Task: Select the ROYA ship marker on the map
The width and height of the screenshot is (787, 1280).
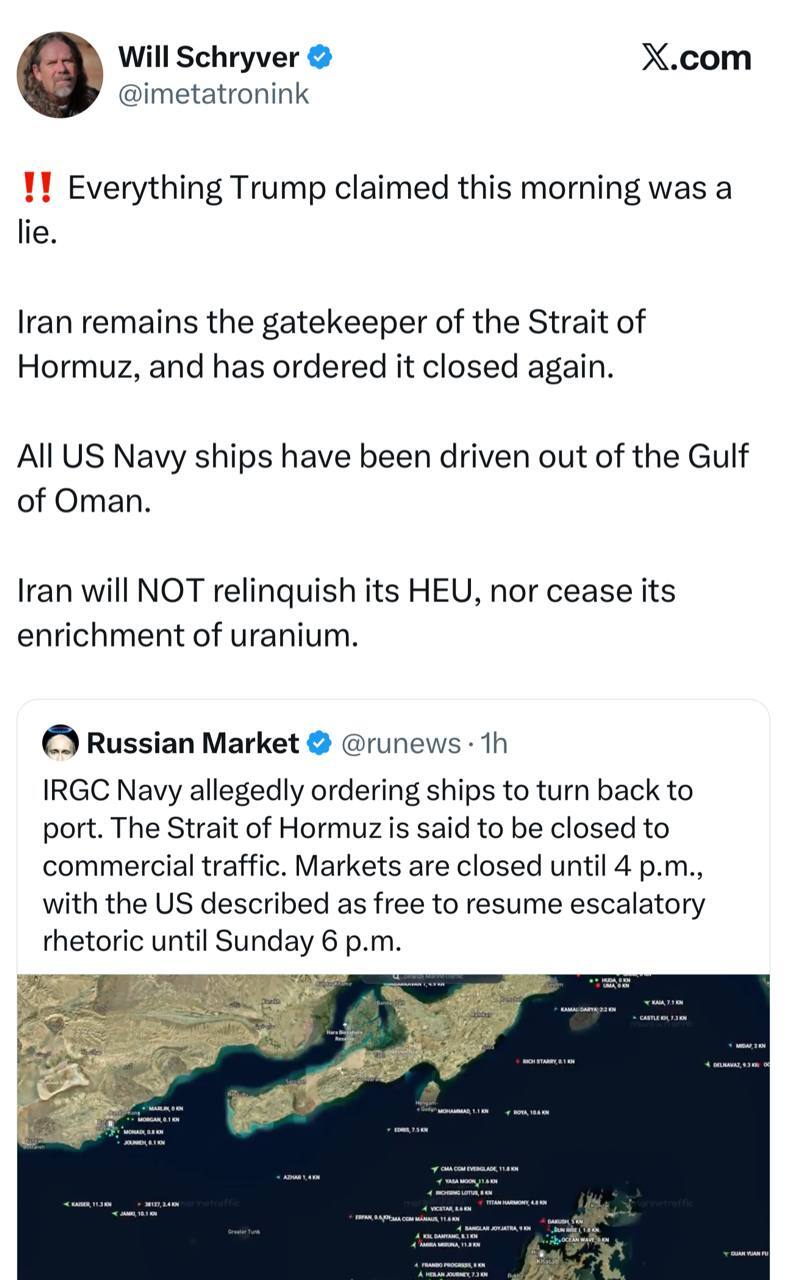Action: (x=509, y=1112)
